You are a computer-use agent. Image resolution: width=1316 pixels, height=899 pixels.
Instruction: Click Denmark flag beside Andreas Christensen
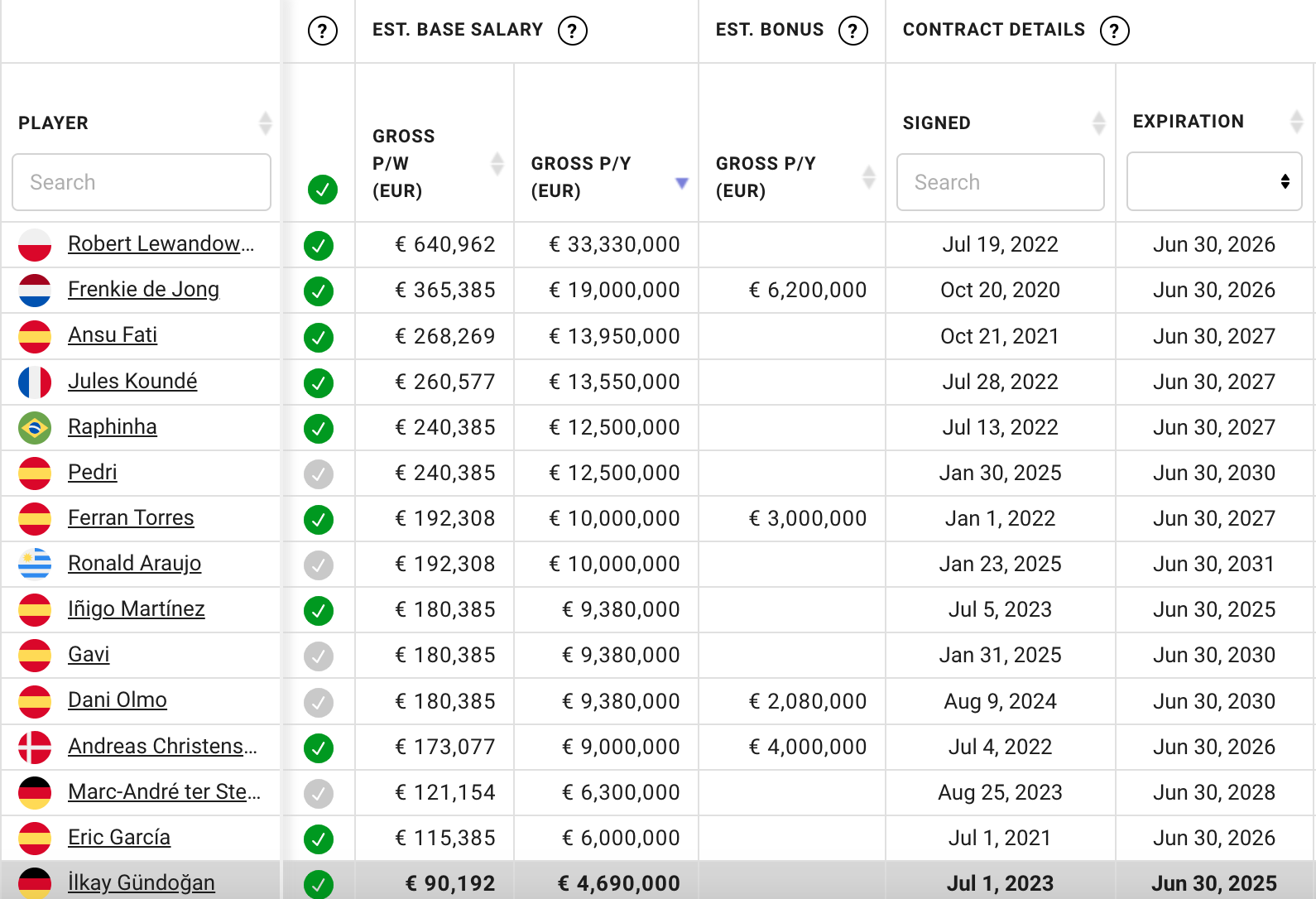[x=35, y=748]
